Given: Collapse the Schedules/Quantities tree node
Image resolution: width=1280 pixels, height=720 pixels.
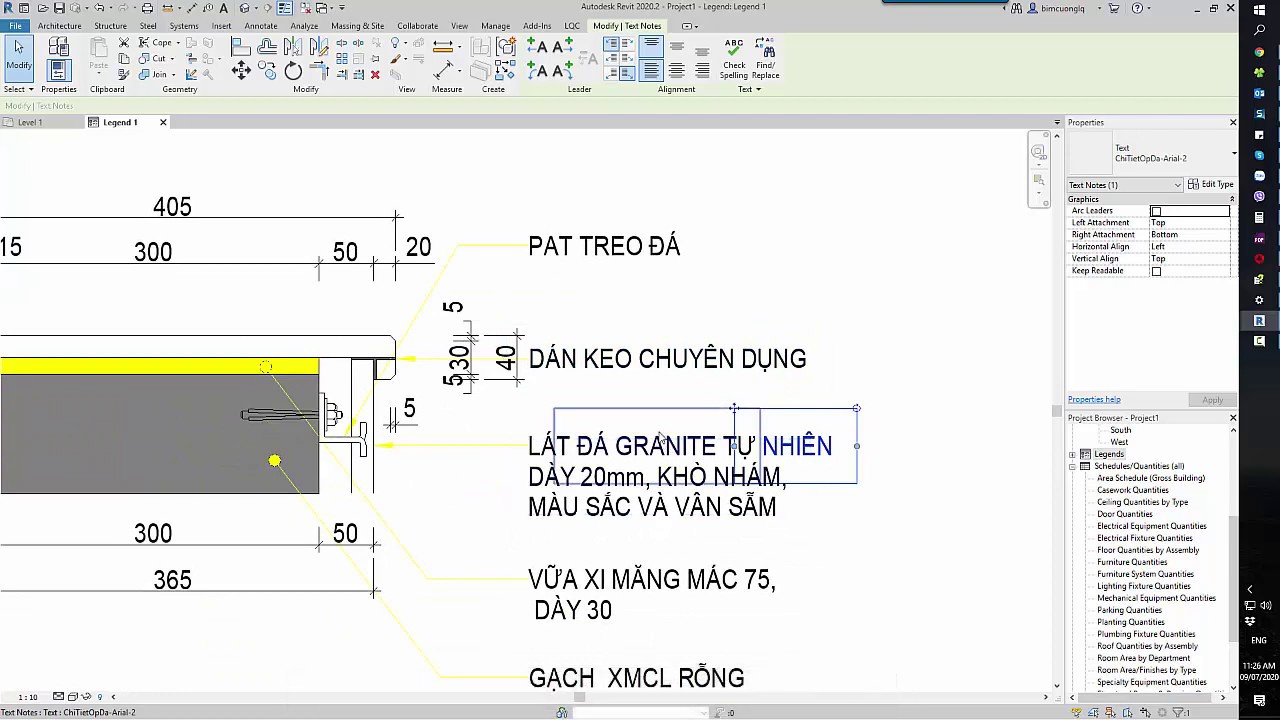Looking at the screenshot, I should click(x=1072, y=466).
